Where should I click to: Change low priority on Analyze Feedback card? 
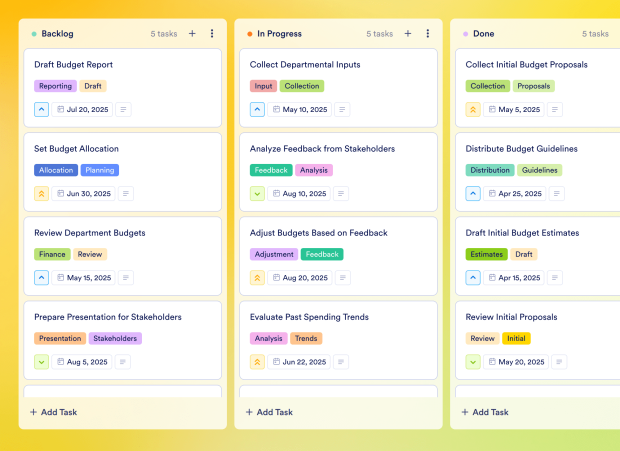point(257,194)
